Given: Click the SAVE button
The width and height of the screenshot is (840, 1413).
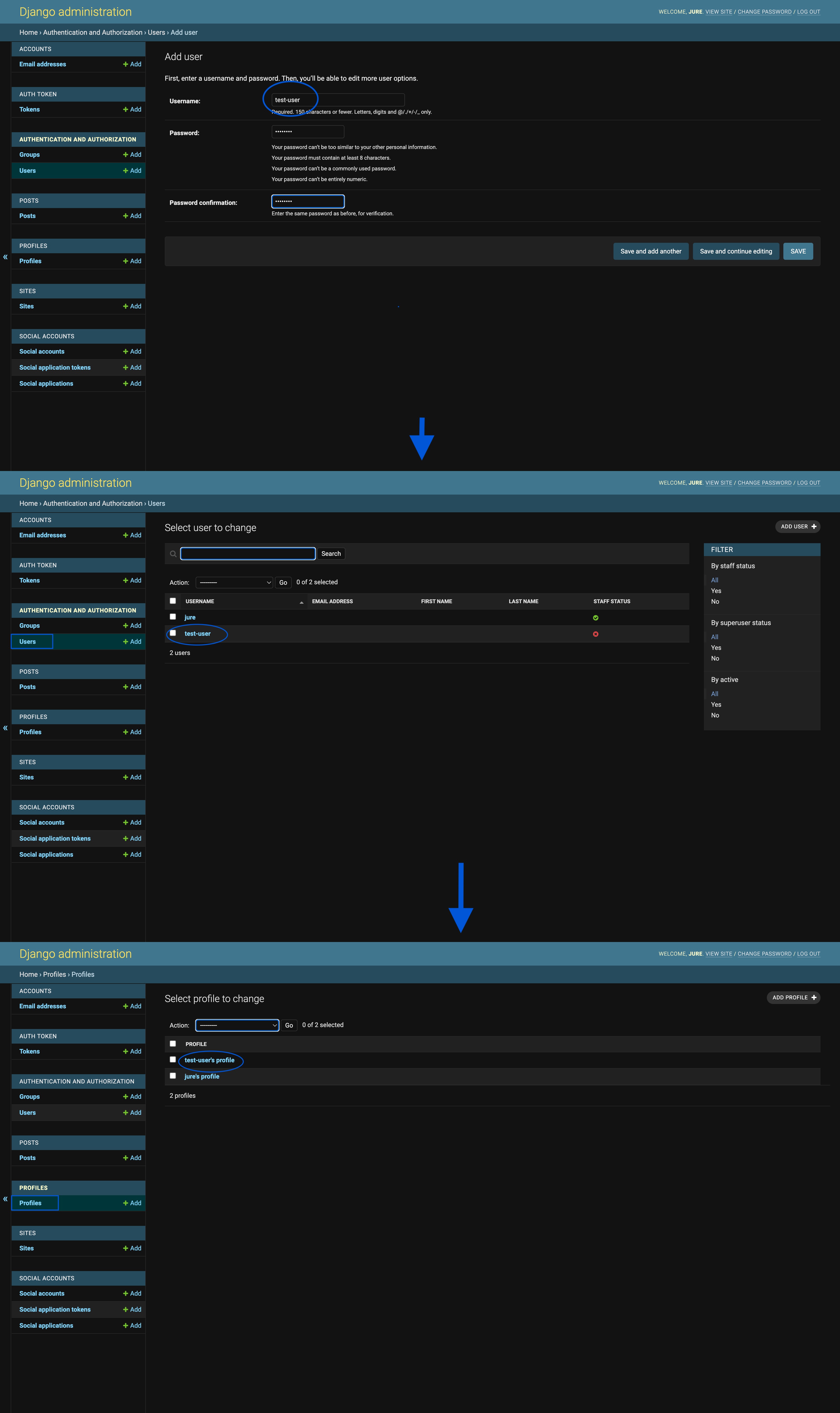Looking at the screenshot, I should [798, 251].
